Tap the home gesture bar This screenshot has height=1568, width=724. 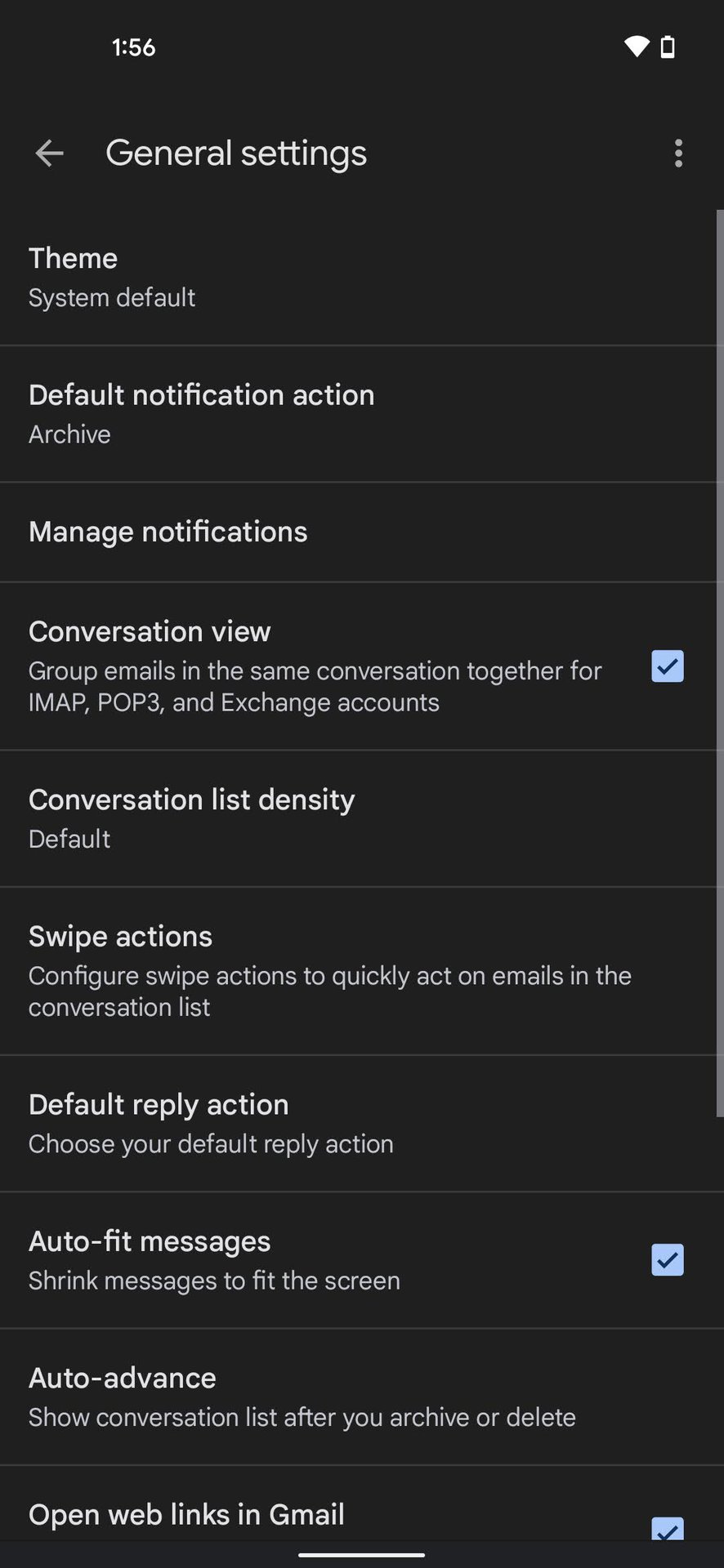[361, 1554]
